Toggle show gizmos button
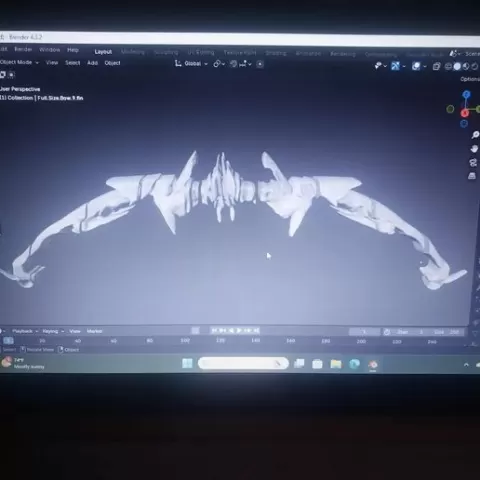480x480 pixels. click(x=395, y=66)
